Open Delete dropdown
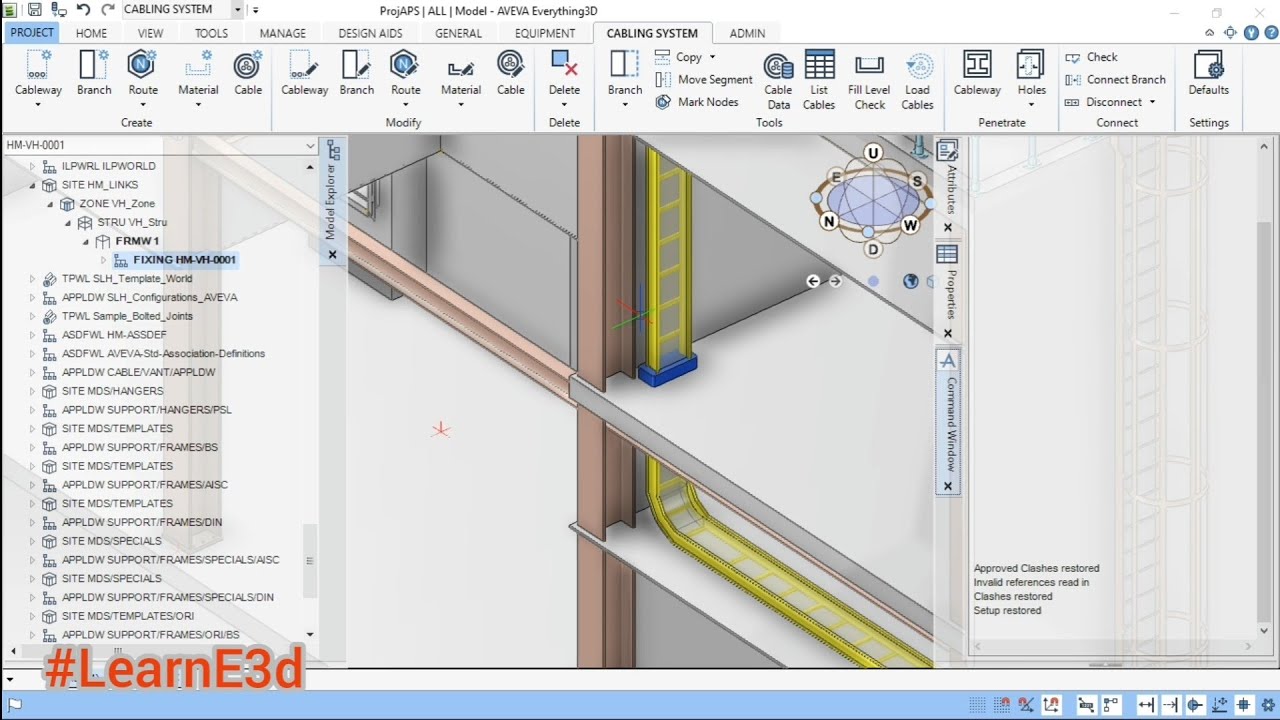This screenshot has height=720, width=1280. 564,104
